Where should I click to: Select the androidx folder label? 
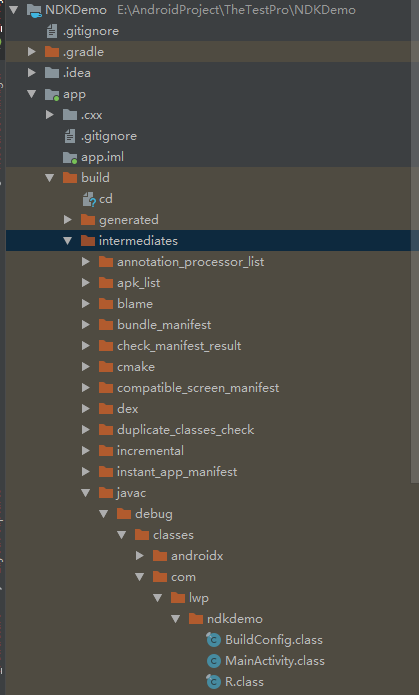(x=197, y=556)
